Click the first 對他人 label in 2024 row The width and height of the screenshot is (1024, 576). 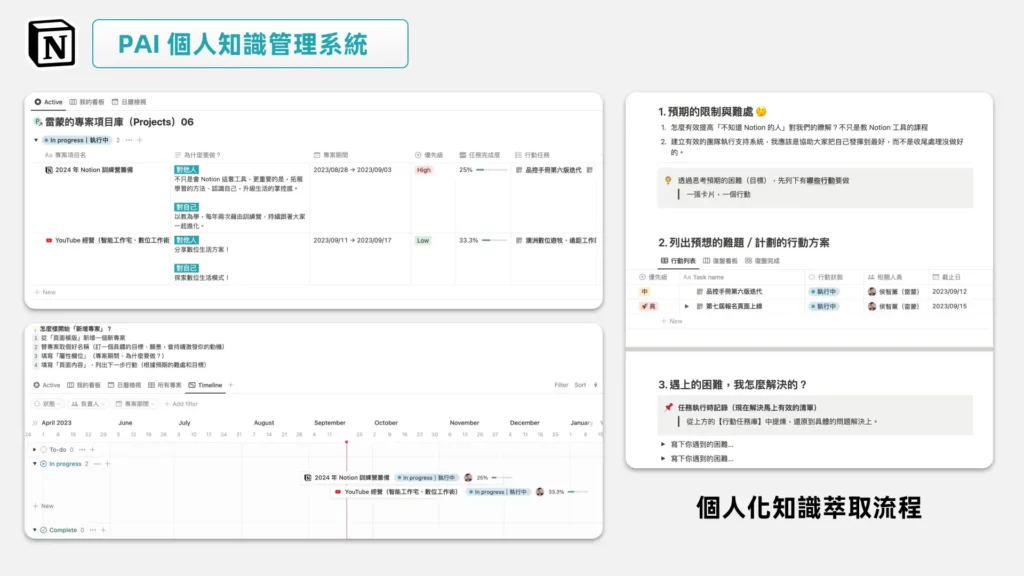coord(186,170)
